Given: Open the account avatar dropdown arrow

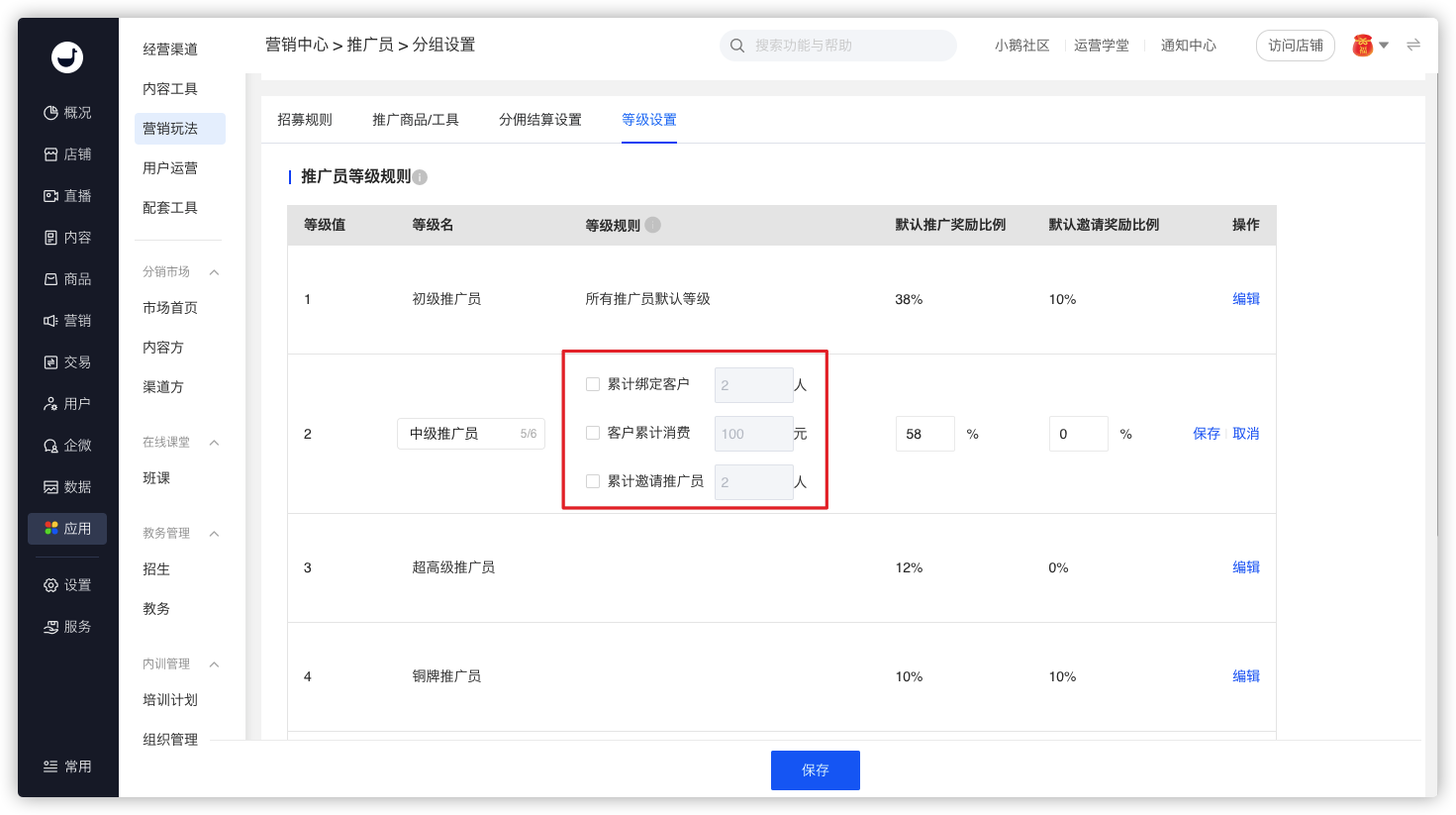Looking at the screenshot, I should point(1384,46).
